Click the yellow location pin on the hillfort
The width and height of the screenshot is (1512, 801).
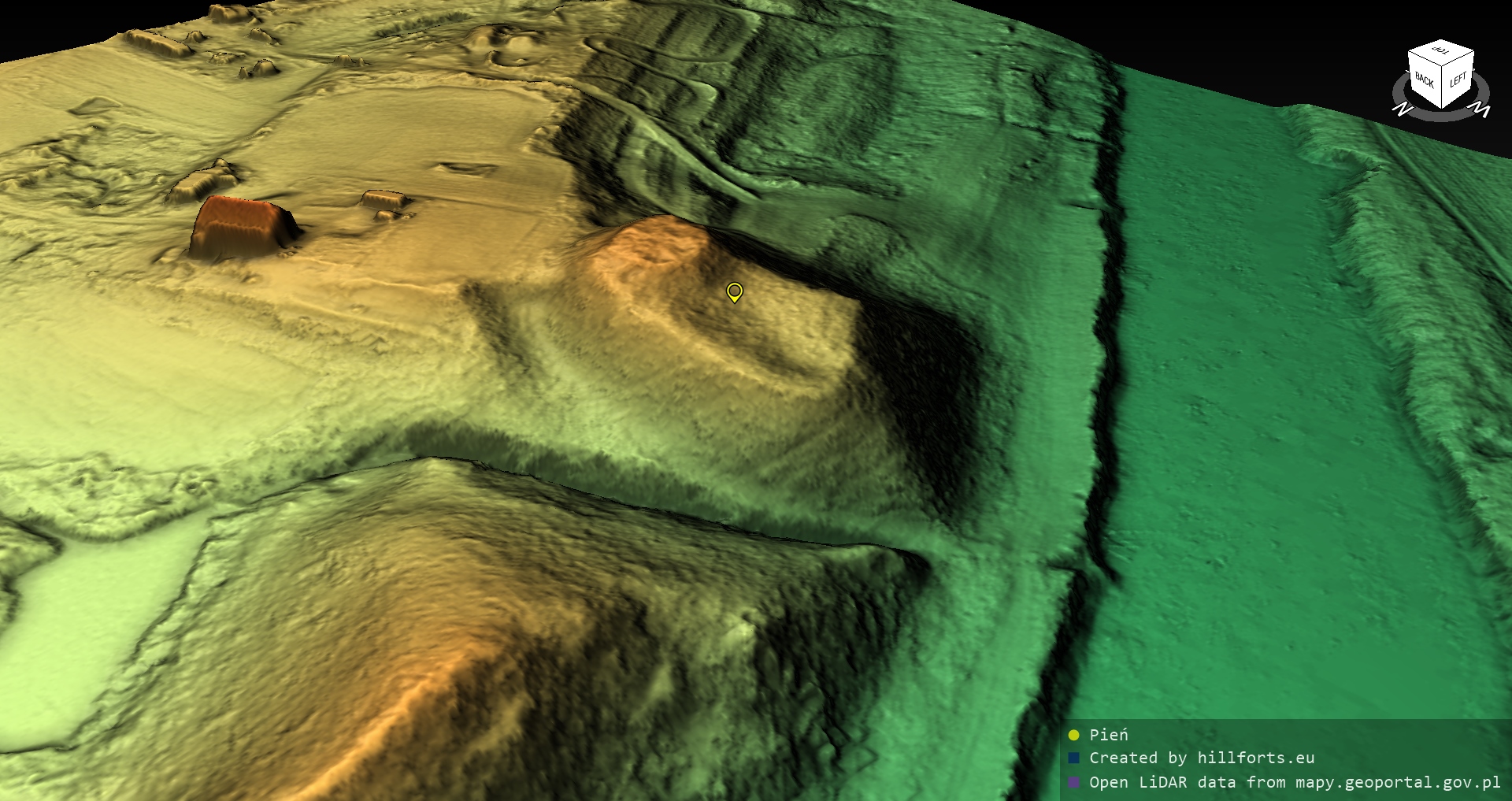click(x=734, y=292)
